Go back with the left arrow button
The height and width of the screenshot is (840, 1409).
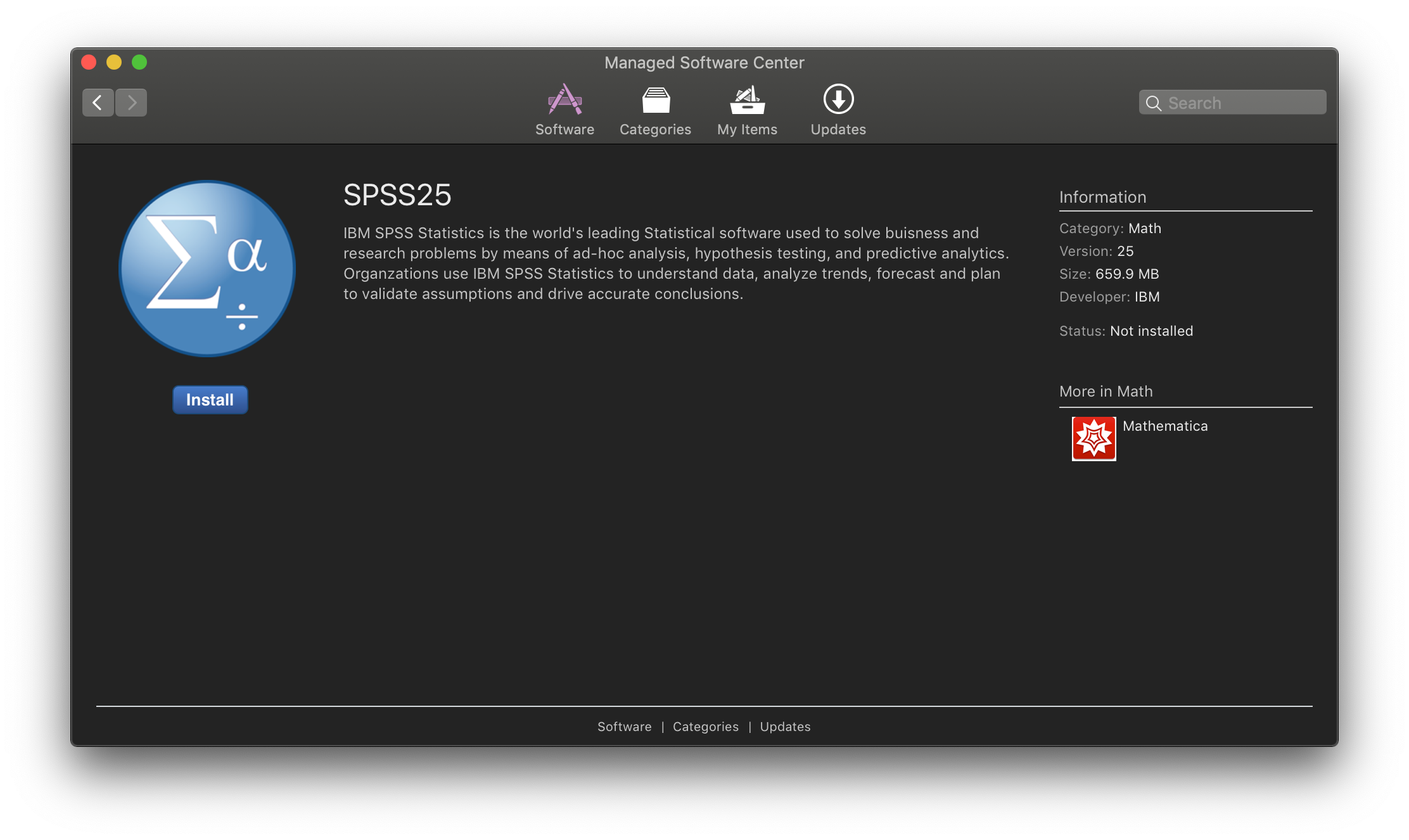point(98,103)
